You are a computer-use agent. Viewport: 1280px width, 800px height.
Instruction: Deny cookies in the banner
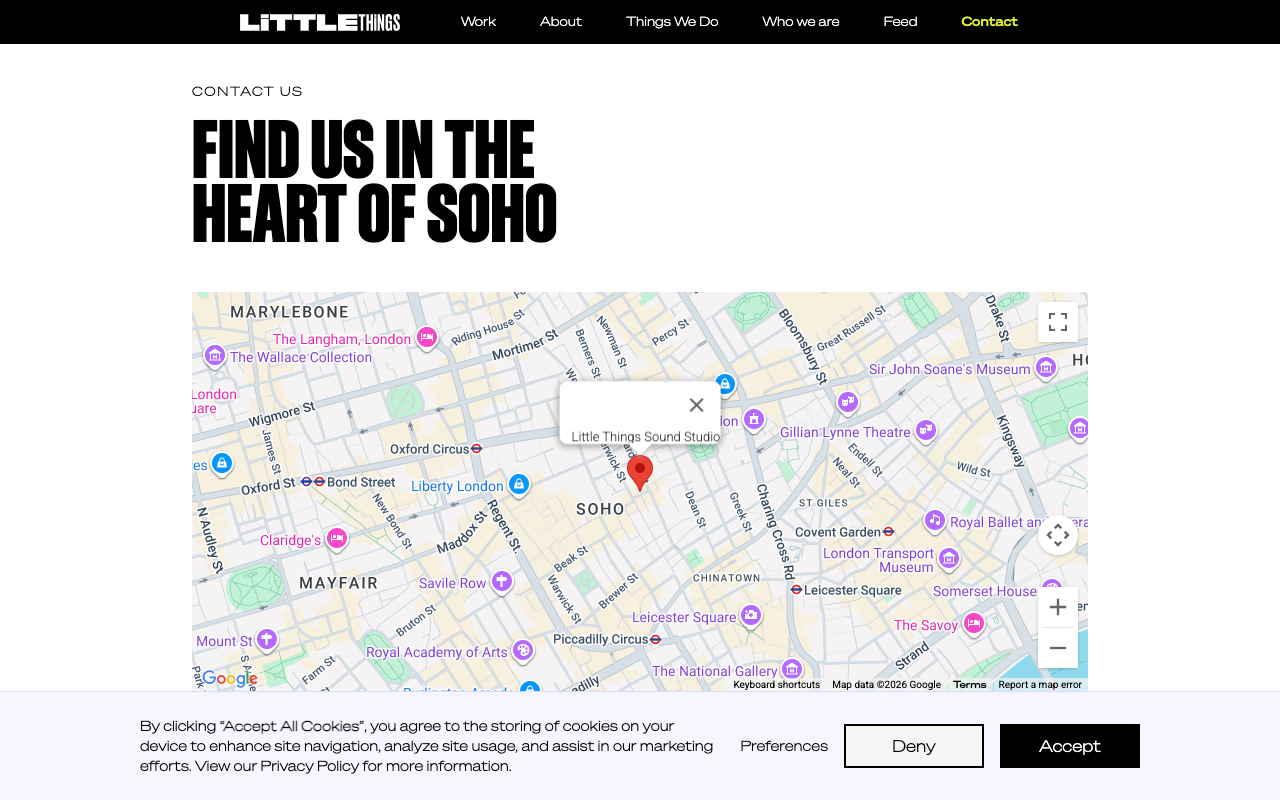click(x=913, y=746)
